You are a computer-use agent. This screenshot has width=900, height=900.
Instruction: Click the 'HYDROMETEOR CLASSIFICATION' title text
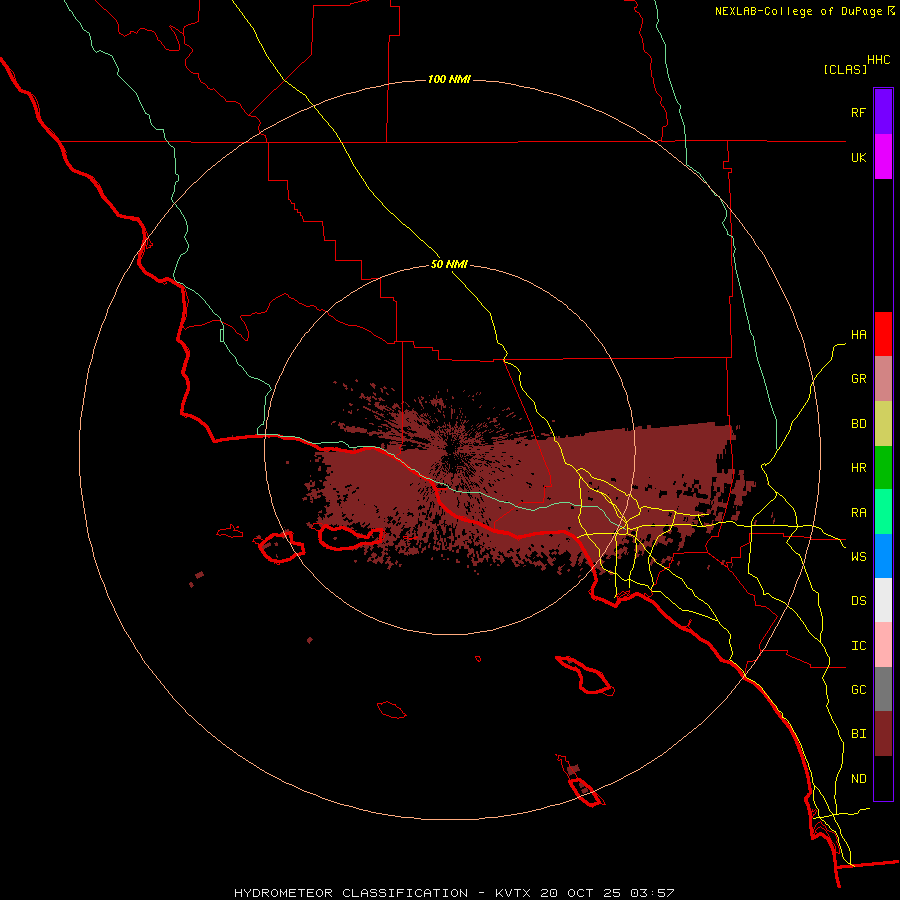coord(351,893)
